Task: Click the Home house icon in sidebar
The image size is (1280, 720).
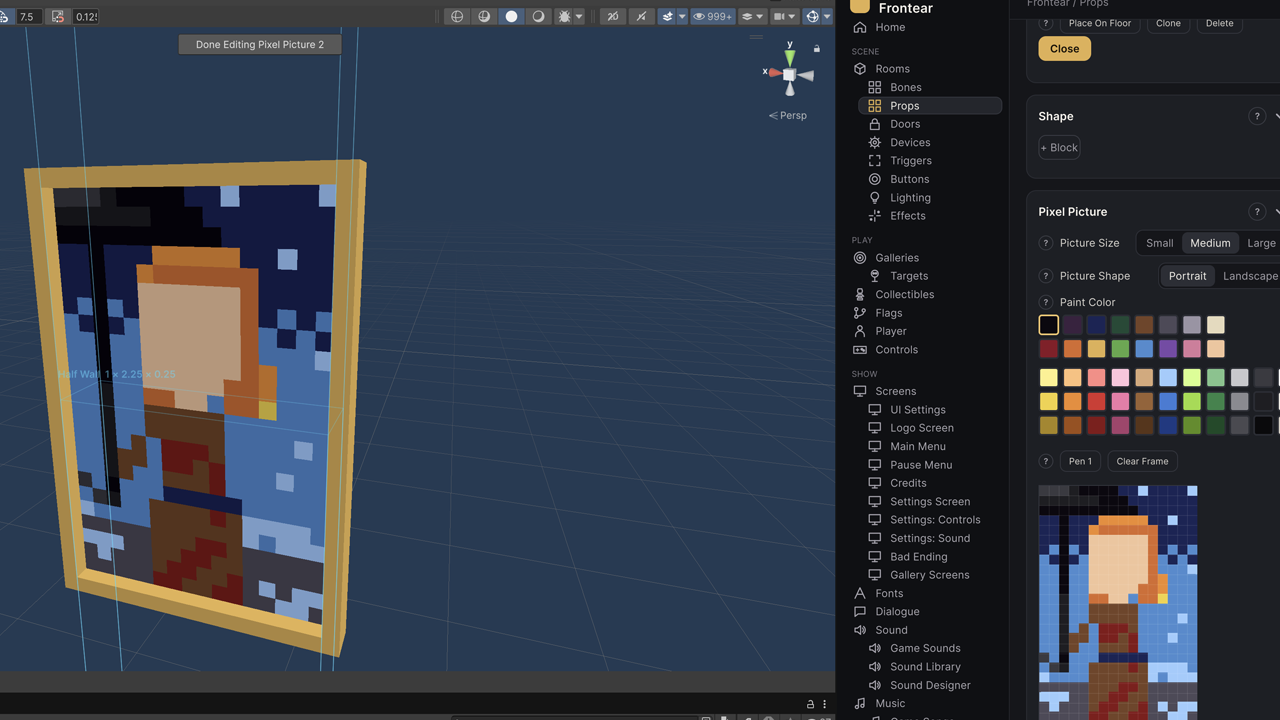Action: point(860,27)
